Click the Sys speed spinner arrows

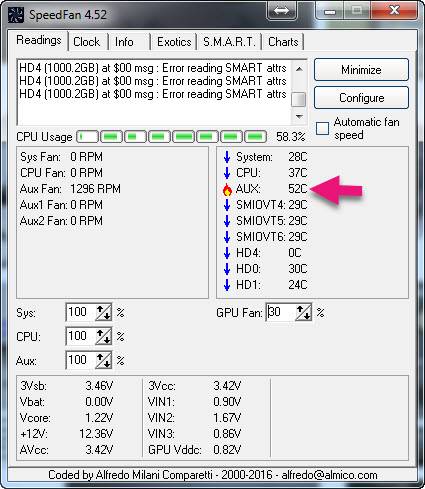coord(103,313)
